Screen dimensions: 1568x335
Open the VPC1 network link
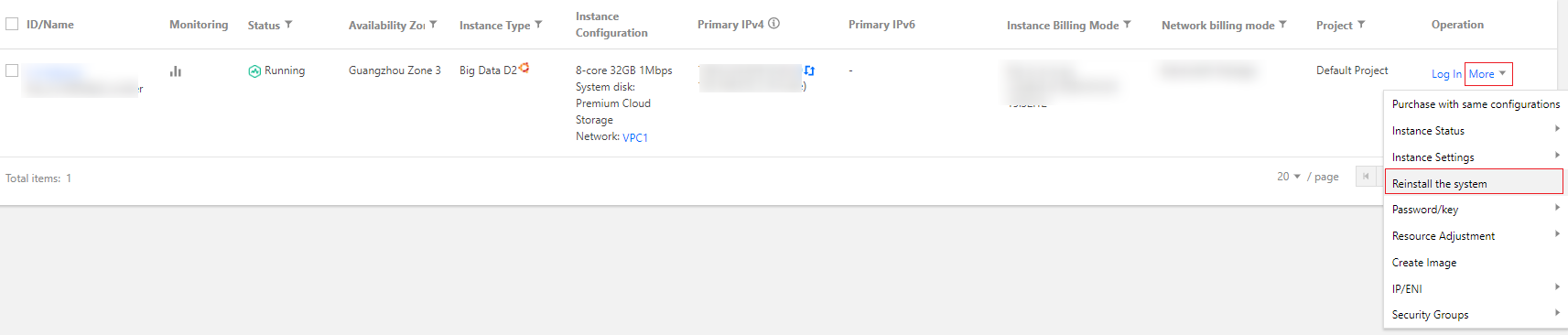[635, 137]
